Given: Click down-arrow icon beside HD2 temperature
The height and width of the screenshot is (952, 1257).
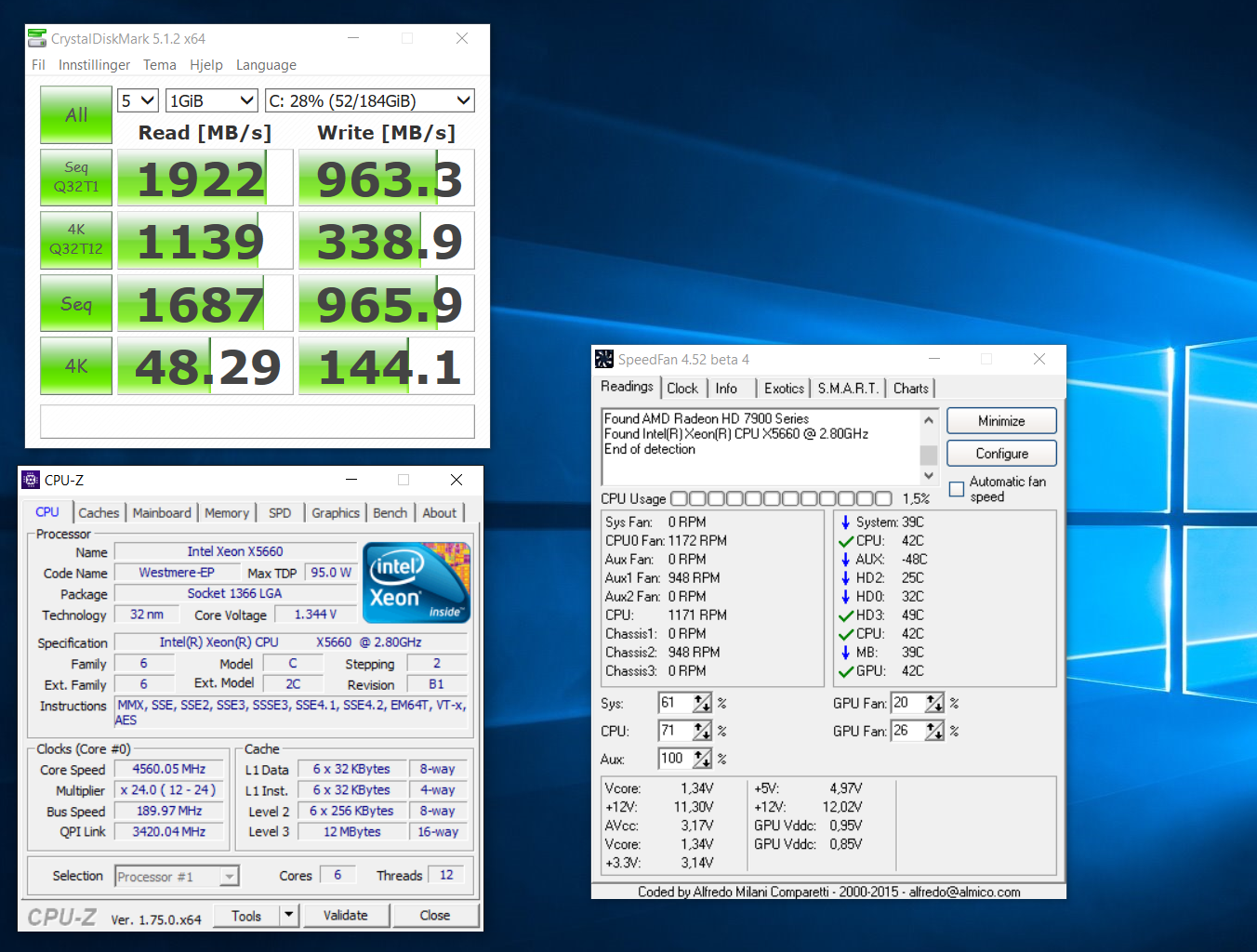Looking at the screenshot, I should (x=845, y=578).
